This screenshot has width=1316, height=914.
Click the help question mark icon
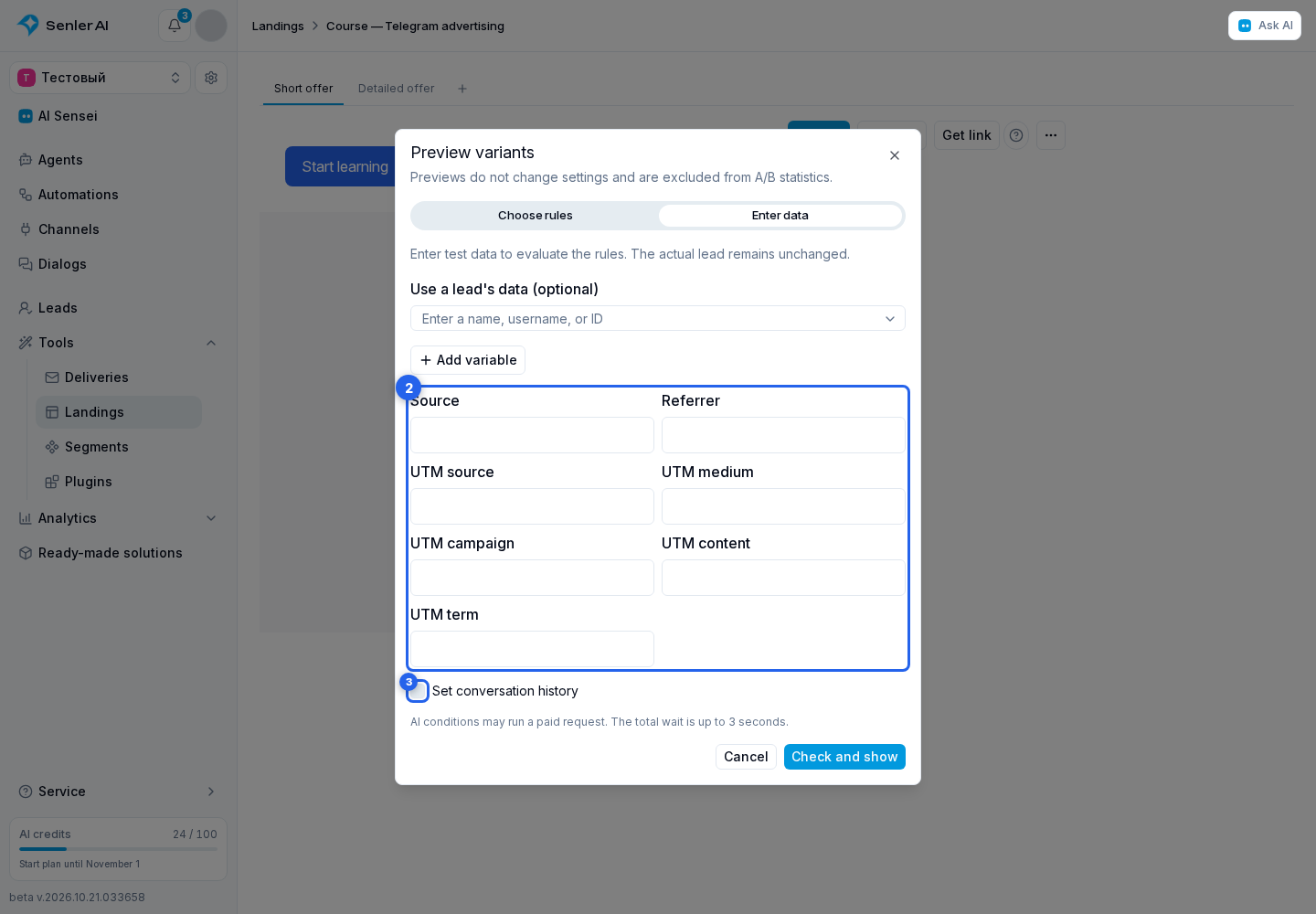point(1016,135)
